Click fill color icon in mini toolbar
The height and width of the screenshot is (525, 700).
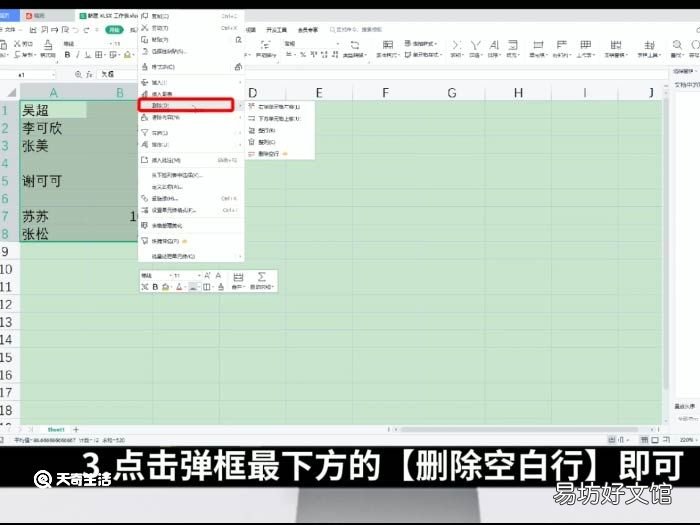tap(166, 287)
